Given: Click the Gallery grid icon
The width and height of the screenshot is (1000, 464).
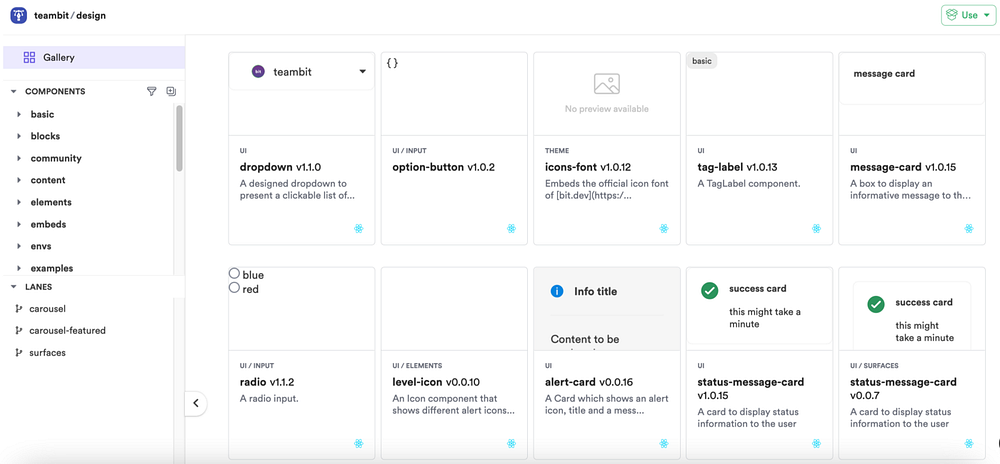Looking at the screenshot, I should (29, 58).
